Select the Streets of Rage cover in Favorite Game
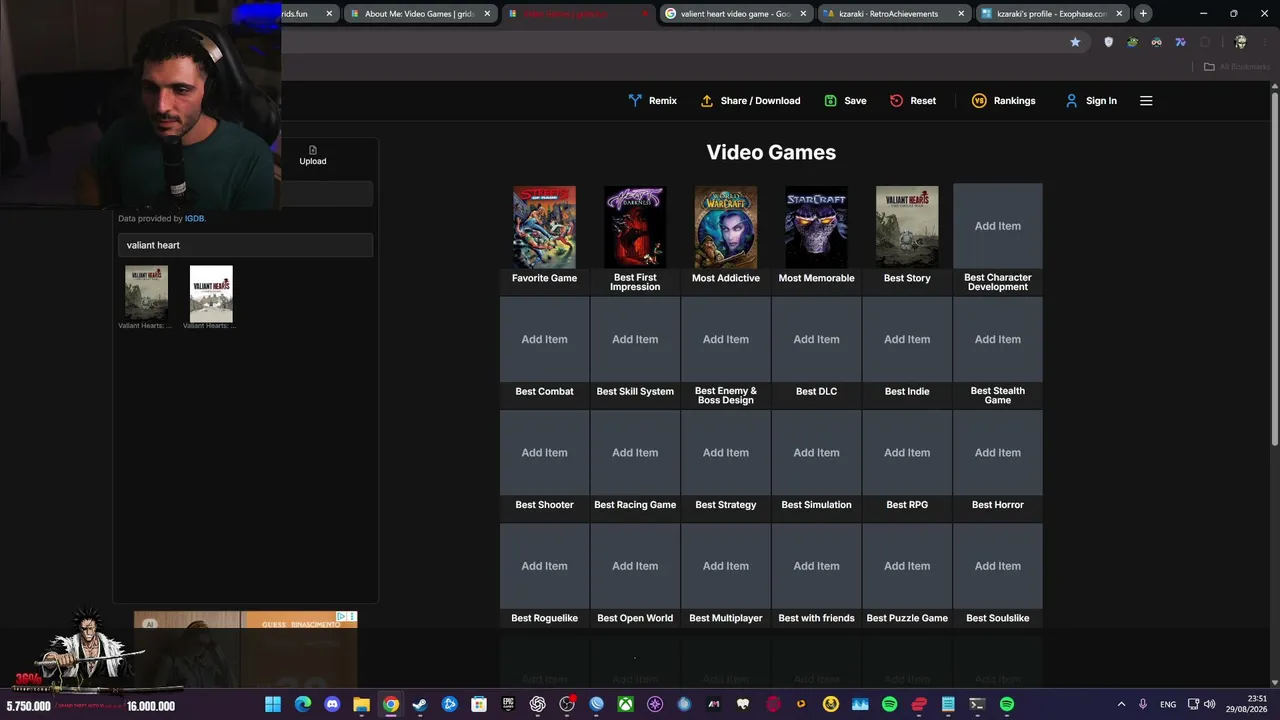This screenshot has width=1280, height=720. point(544,227)
